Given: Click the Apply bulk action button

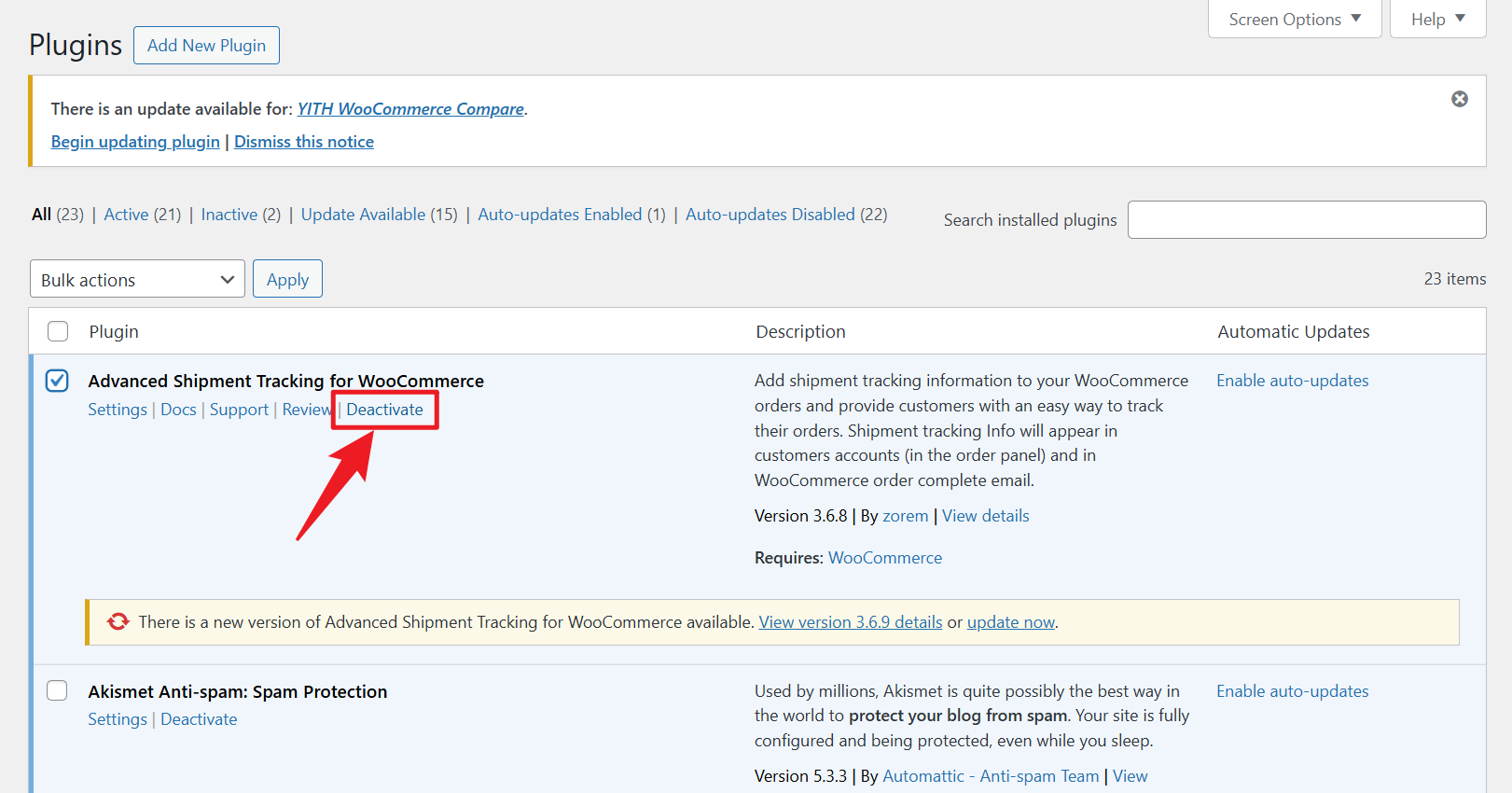Looking at the screenshot, I should coord(287,279).
